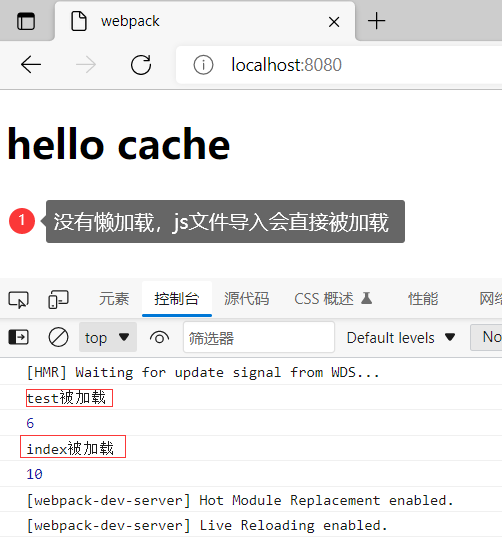
Task: Expand the Default levels dropdown
Action: coord(401,338)
